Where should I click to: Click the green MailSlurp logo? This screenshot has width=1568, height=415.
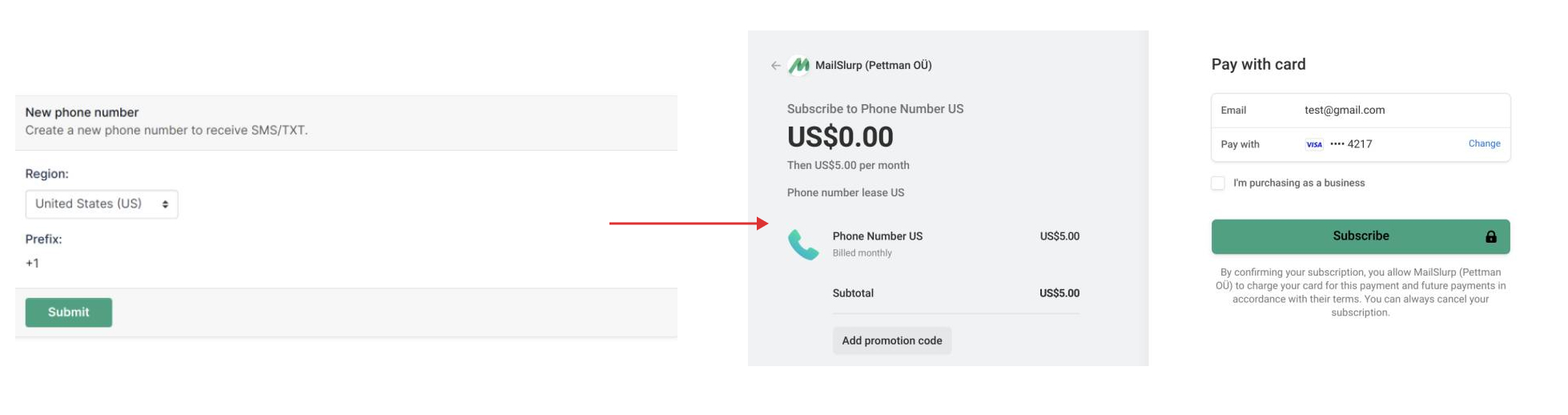[798, 66]
